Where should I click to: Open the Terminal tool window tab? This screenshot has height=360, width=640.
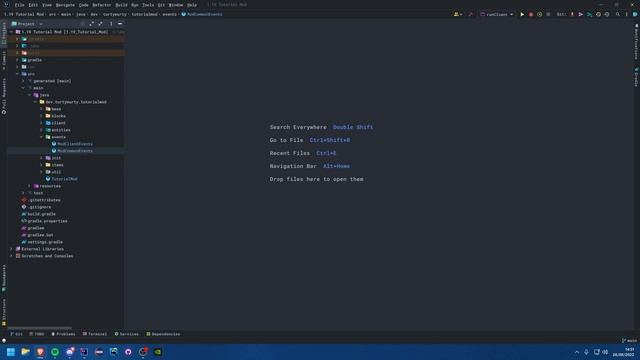point(95,334)
